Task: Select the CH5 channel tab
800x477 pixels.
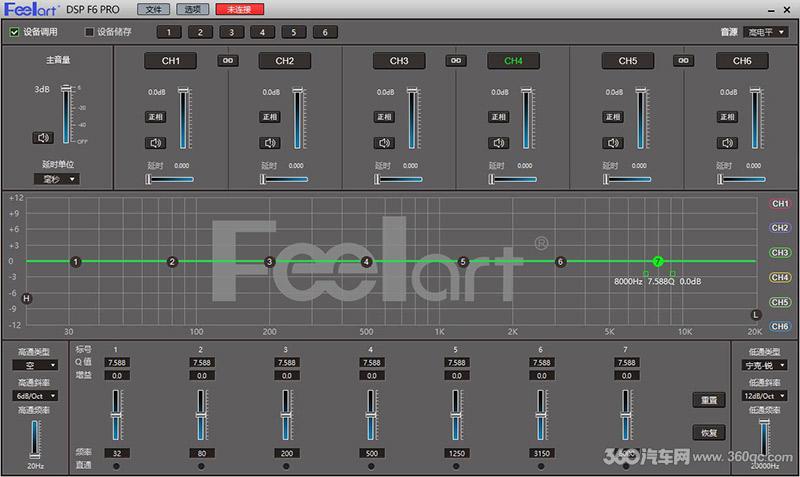Action: (628, 61)
